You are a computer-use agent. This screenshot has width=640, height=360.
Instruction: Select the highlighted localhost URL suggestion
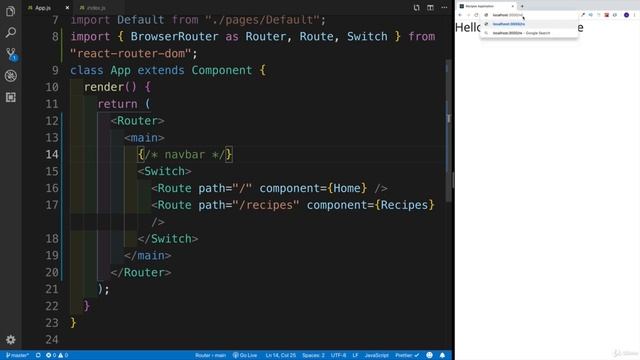529,24
